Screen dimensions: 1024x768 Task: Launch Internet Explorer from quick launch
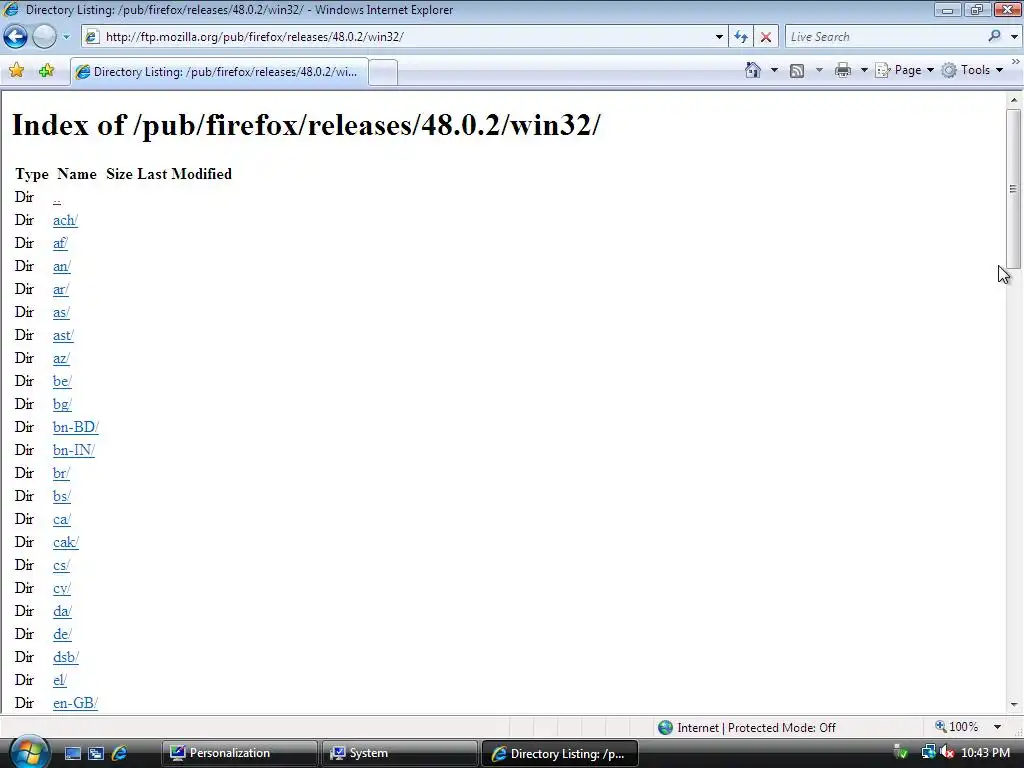[120, 754]
